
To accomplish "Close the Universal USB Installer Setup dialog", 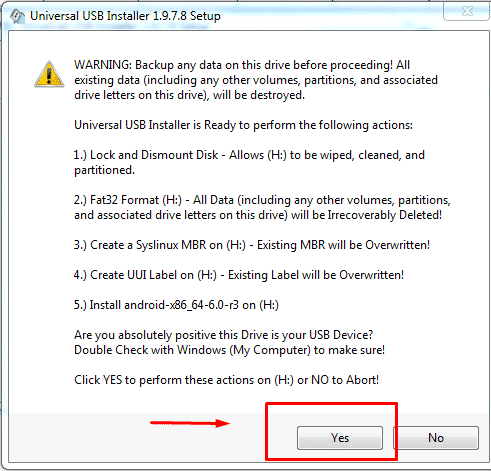I will [x=467, y=11].
